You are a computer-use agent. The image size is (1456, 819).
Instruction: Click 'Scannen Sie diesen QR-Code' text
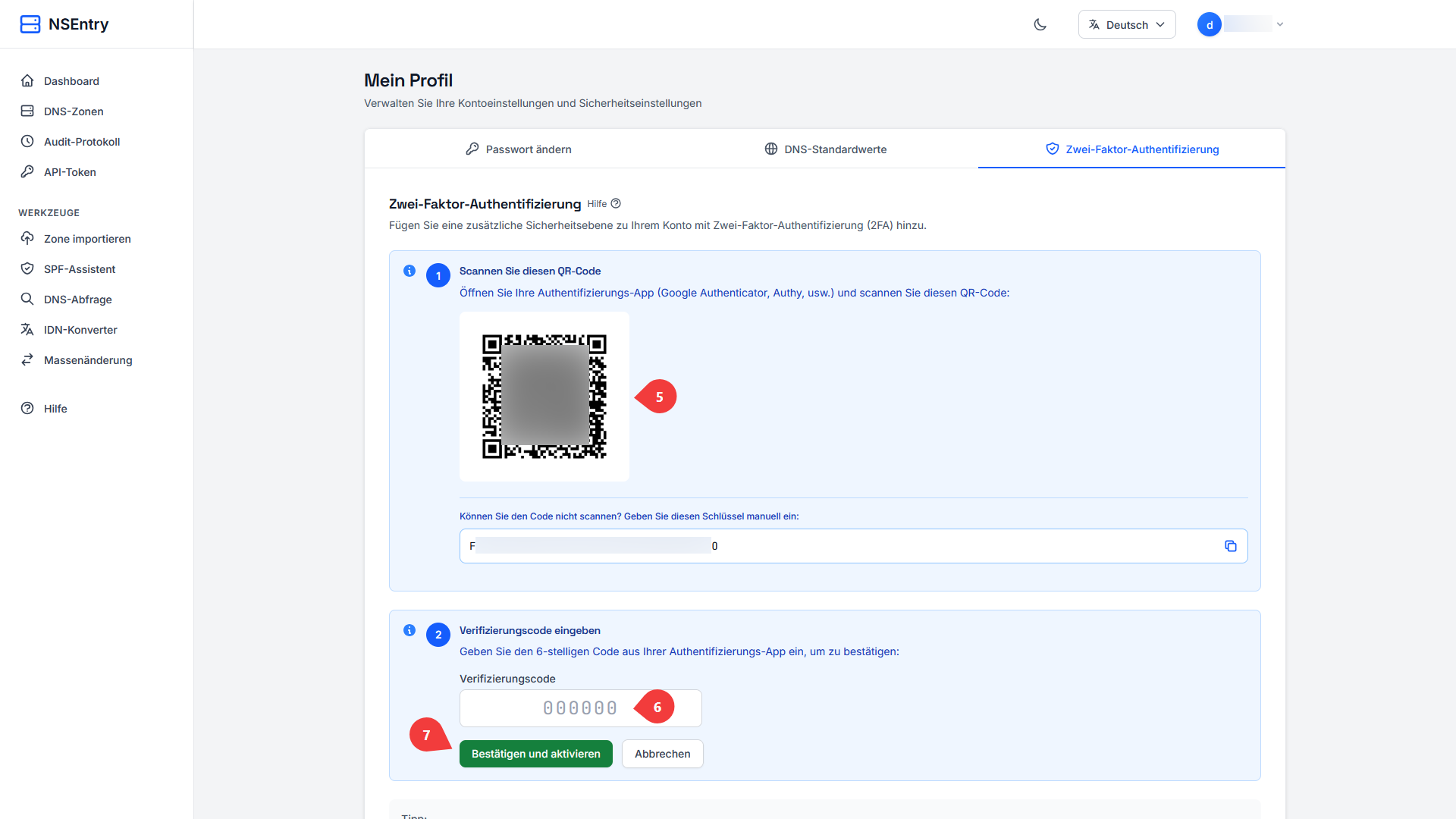click(529, 271)
